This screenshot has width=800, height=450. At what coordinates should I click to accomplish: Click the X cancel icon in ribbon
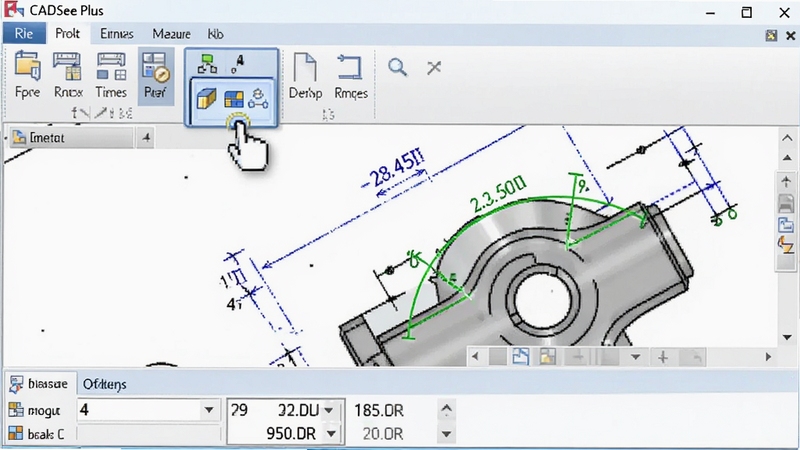[434, 67]
